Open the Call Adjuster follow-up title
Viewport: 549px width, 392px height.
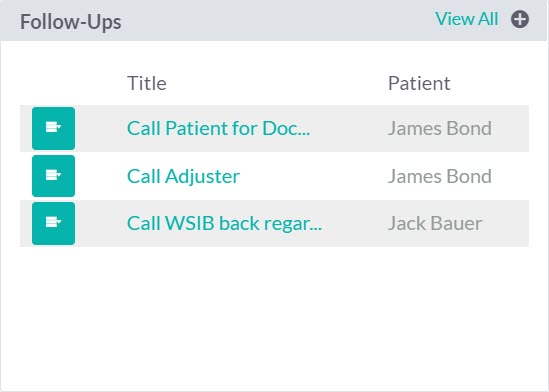coord(183,176)
